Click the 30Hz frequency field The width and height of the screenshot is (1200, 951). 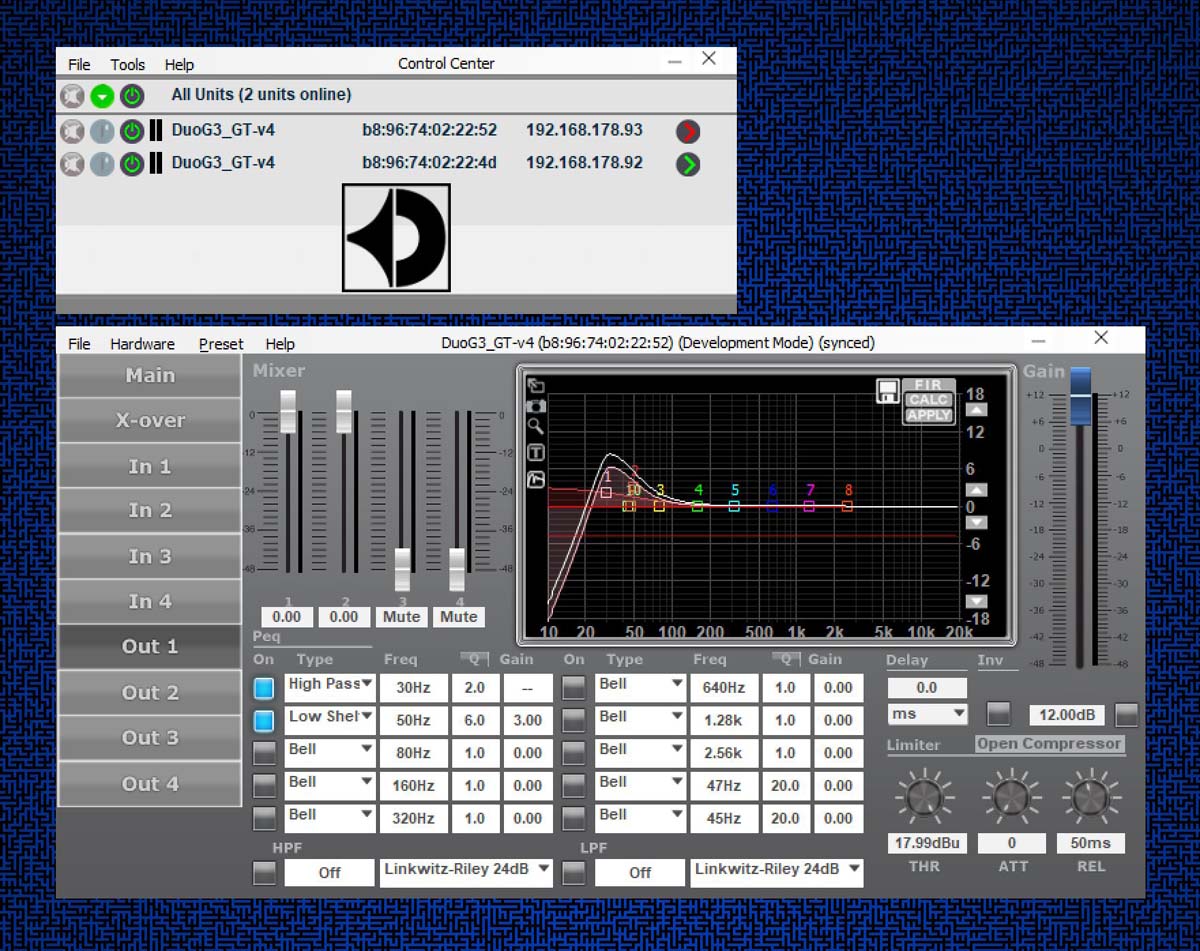(413, 688)
